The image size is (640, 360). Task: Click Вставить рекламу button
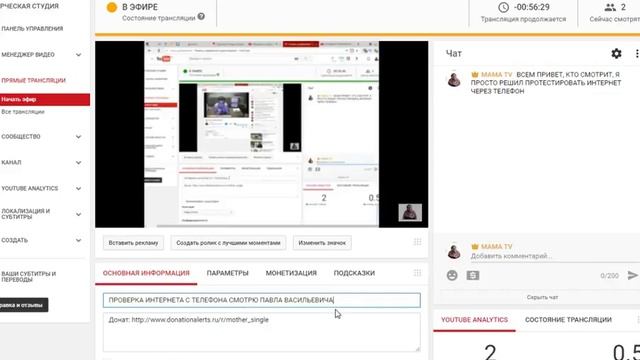(x=133, y=243)
